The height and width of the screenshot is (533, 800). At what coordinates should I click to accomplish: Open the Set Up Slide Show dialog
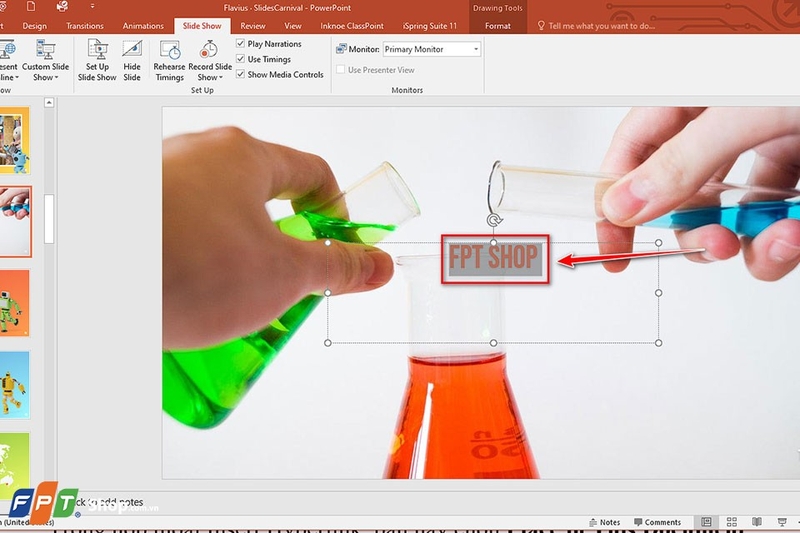pos(97,60)
